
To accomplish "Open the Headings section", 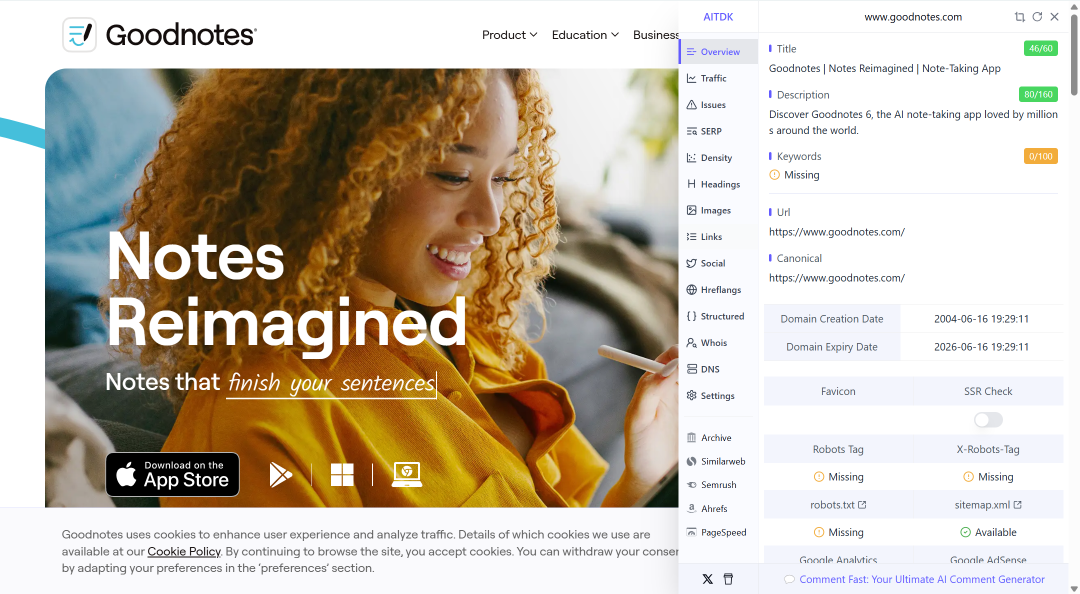I will point(718,184).
